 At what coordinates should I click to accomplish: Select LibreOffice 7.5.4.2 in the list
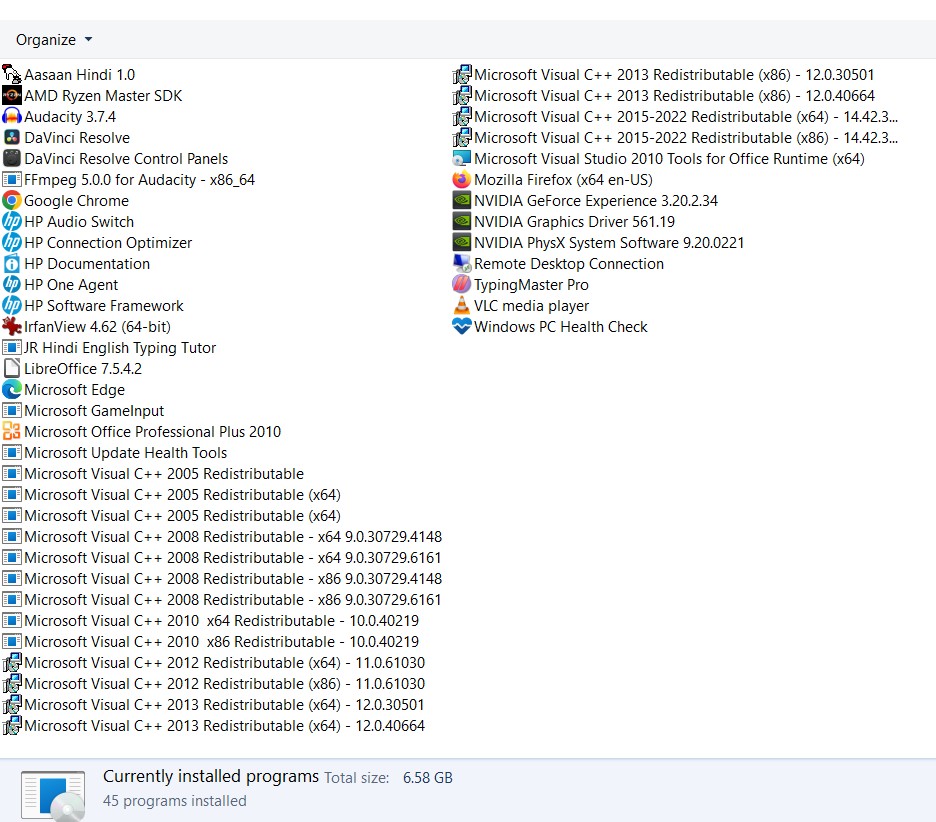click(83, 369)
